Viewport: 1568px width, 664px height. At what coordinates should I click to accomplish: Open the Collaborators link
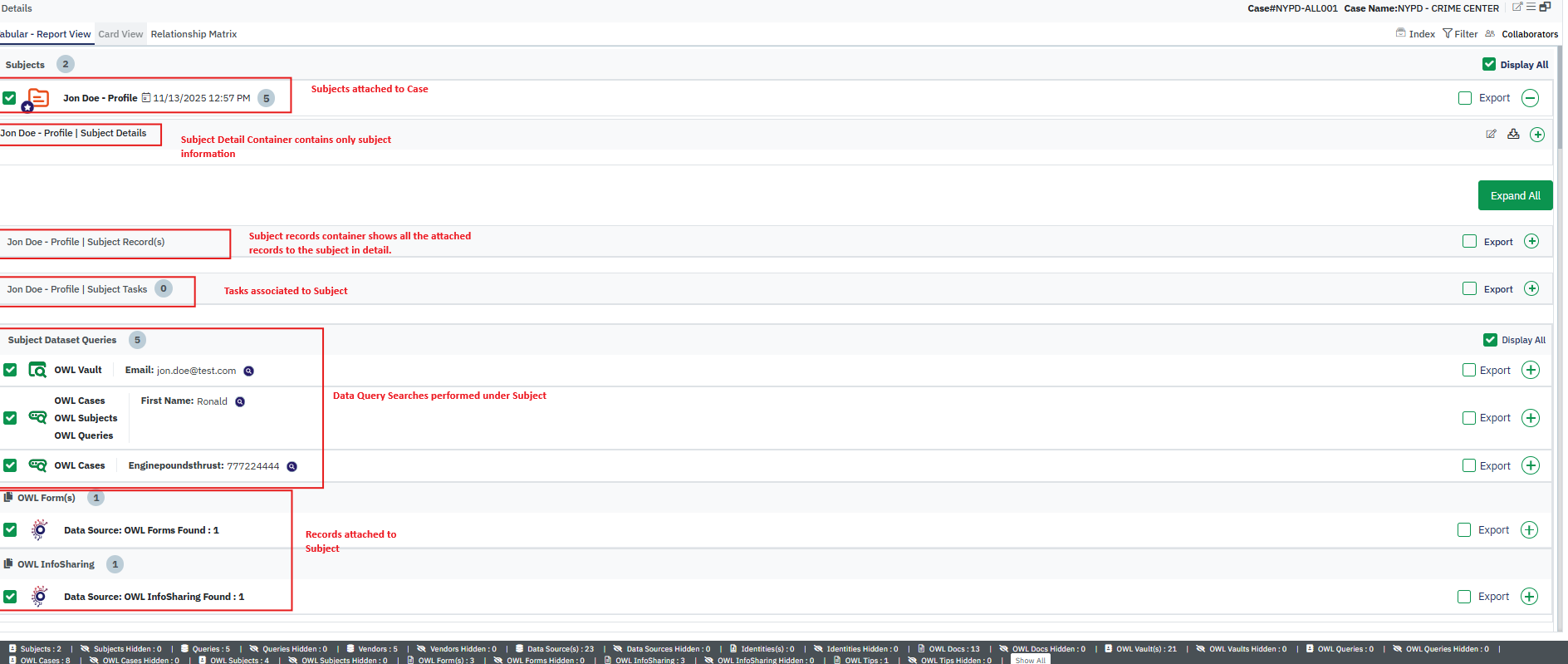pyautogui.click(x=1529, y=34)
